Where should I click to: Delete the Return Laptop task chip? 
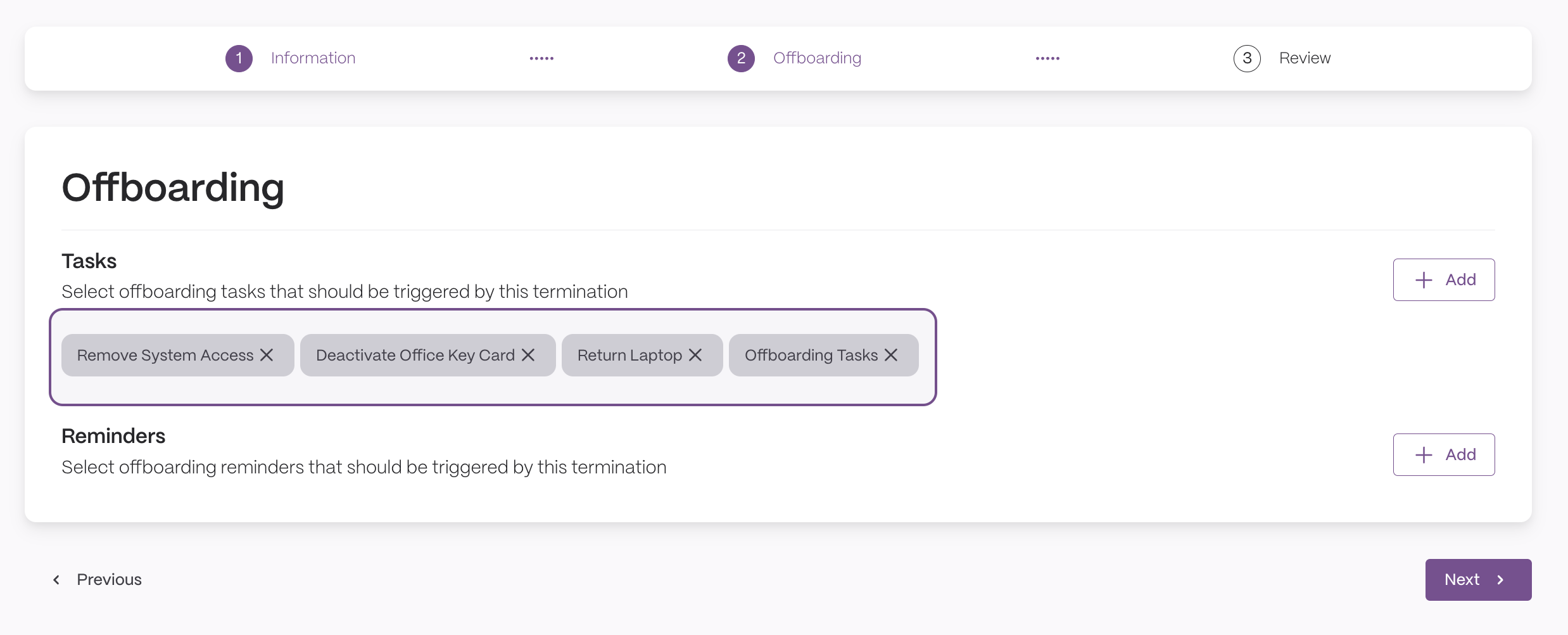(x=695, y=355)
